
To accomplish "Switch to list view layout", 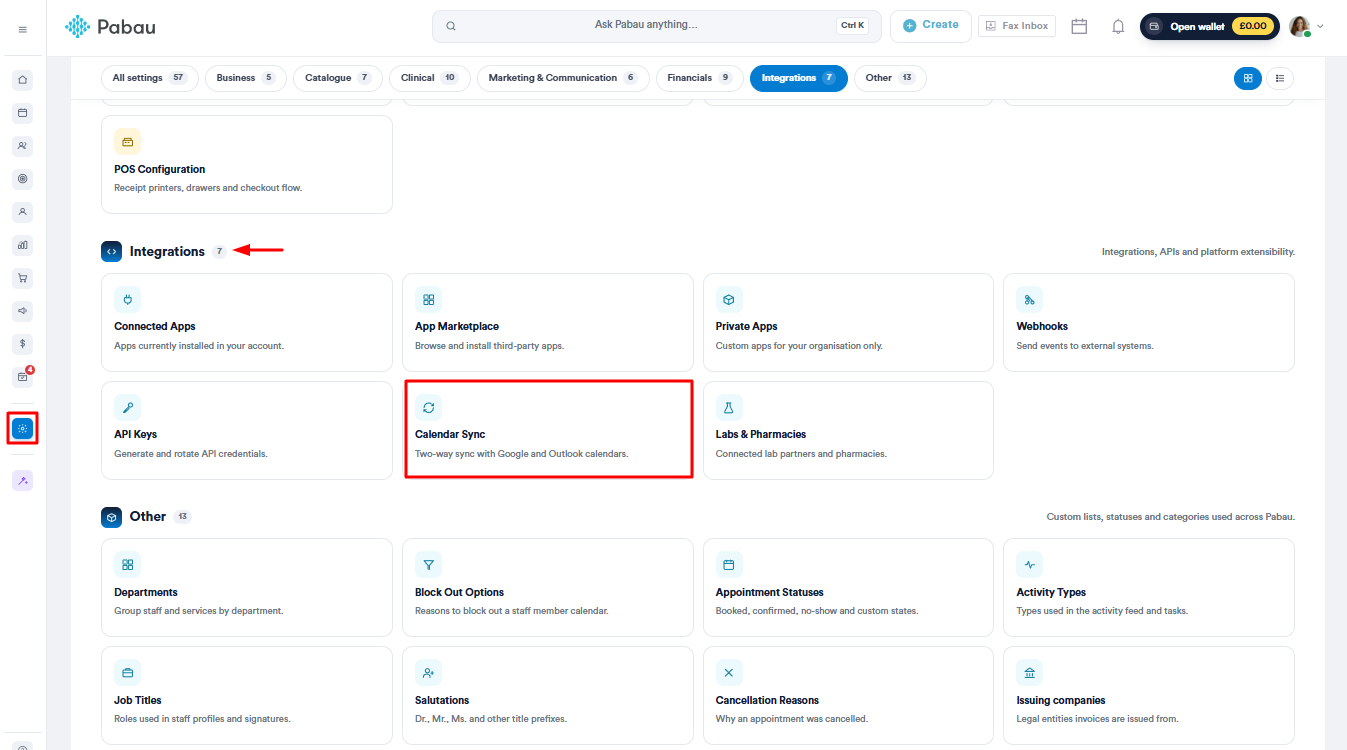I will 1280,78.
